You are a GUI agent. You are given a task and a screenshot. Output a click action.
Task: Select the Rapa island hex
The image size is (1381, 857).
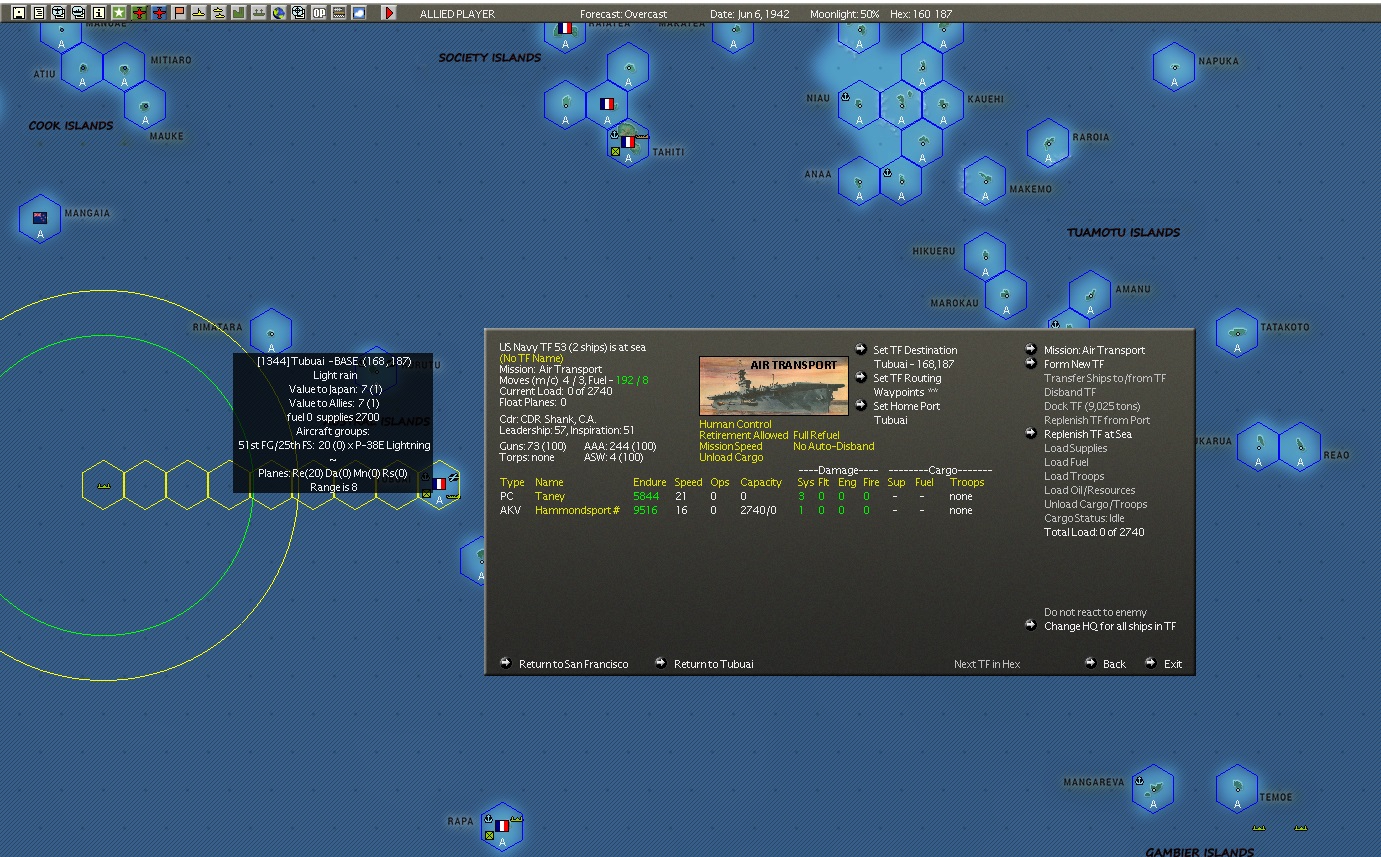coord(502,826)
